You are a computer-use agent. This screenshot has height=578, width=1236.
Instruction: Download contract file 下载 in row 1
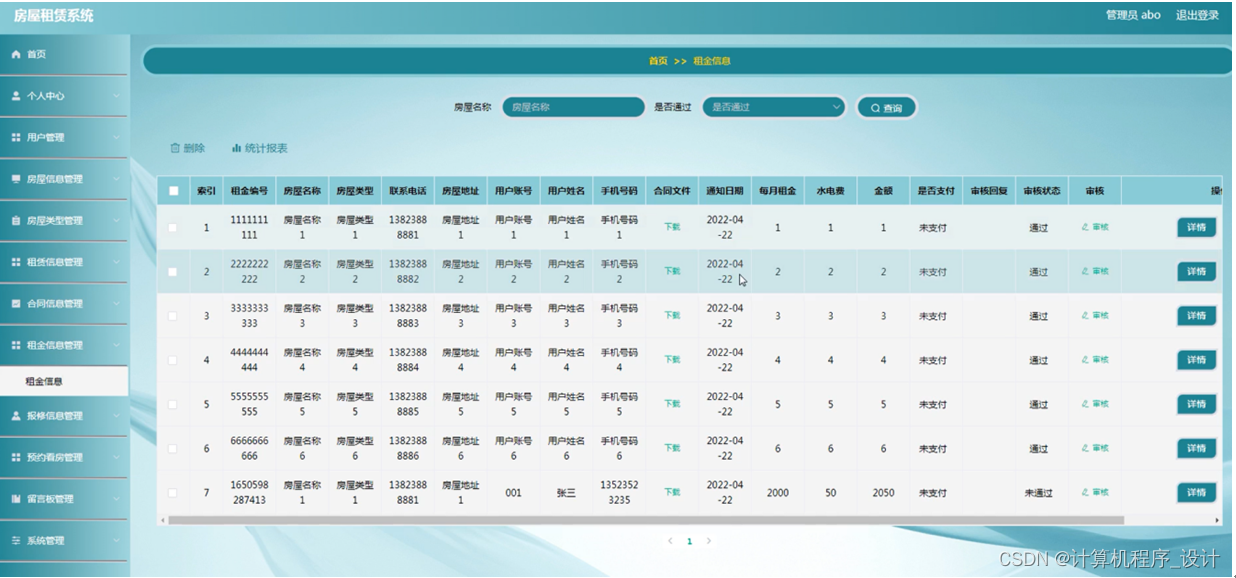tap(672, 227)
